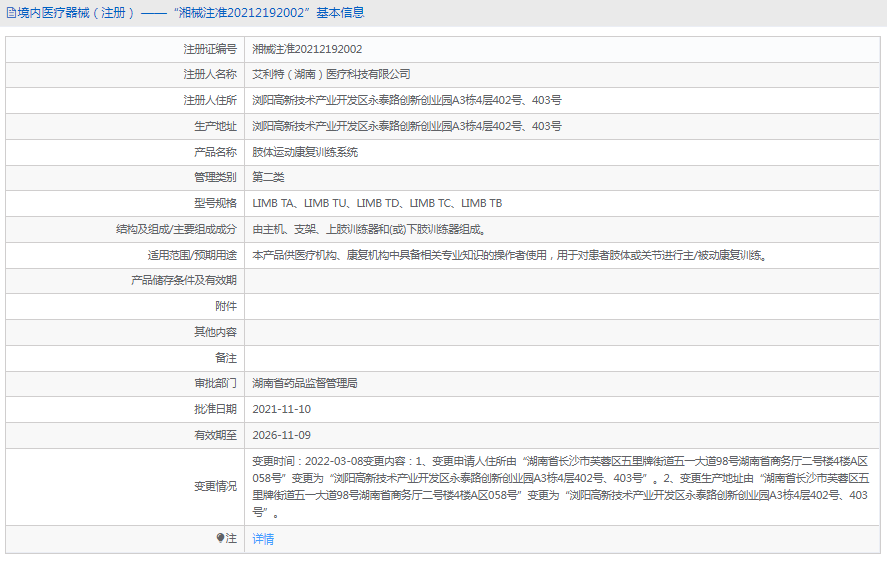The image size is (887, 561).
Task: Click the 变更情况 label
Action: point(216,486)
